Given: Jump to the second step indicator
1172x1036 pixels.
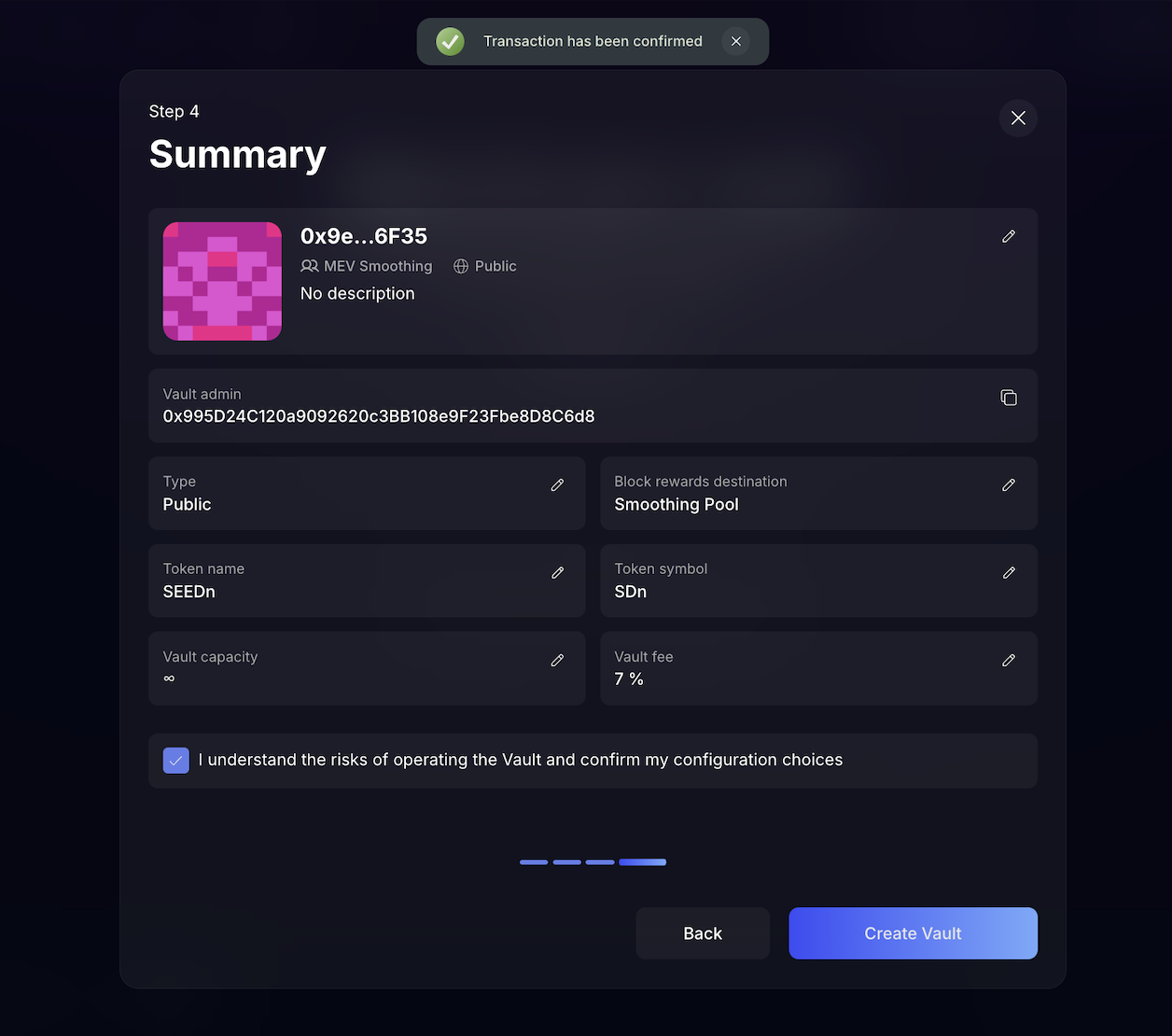Looking at the screenshot, I should (567, 862).
